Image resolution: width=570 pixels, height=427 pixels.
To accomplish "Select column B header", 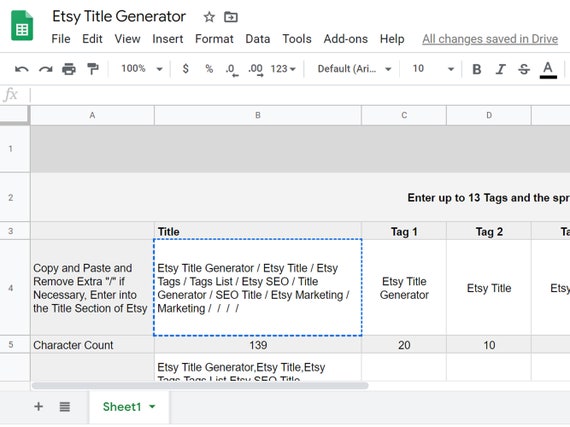I will [258, 115].
